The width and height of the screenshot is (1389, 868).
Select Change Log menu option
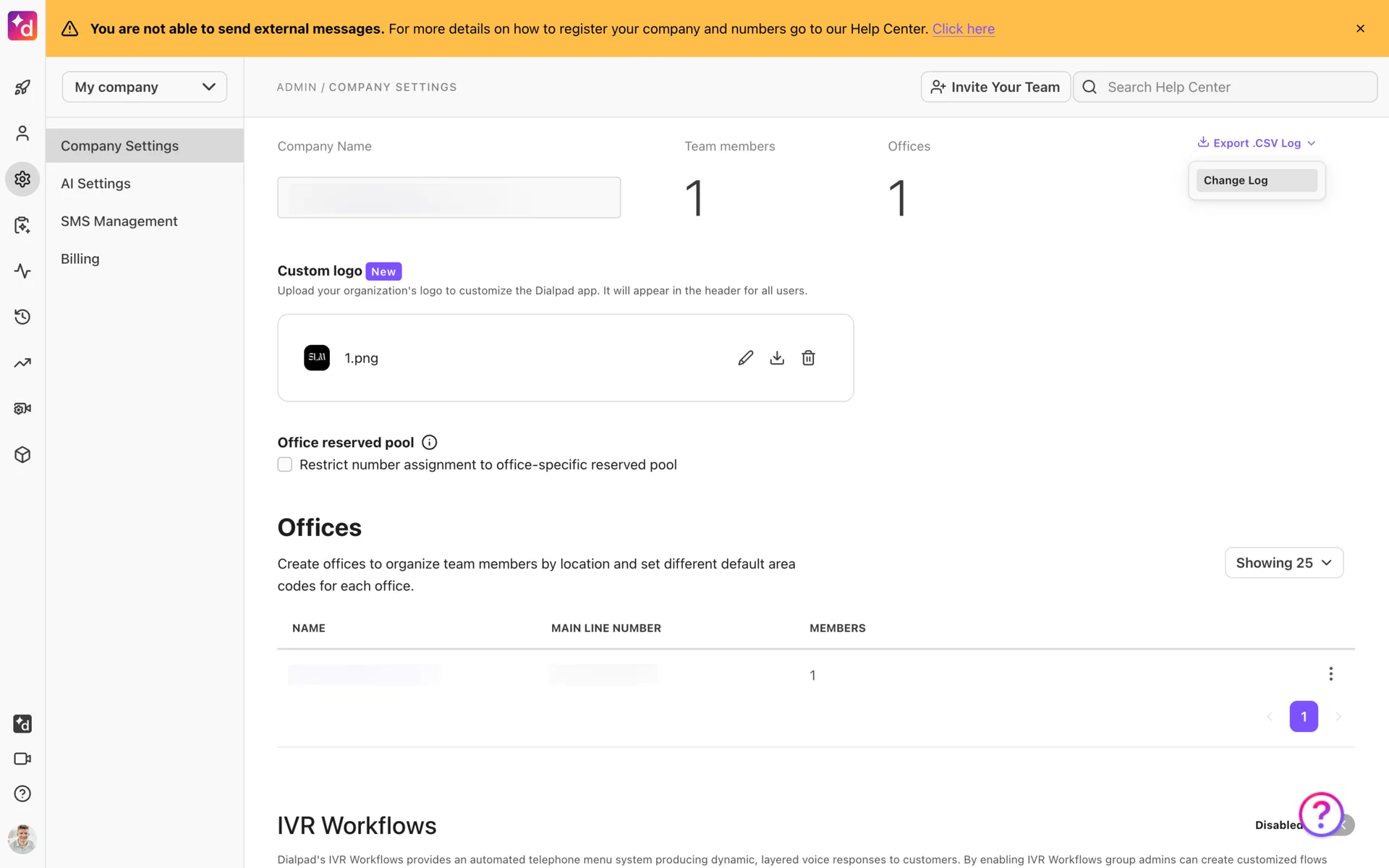[1256, 180]
